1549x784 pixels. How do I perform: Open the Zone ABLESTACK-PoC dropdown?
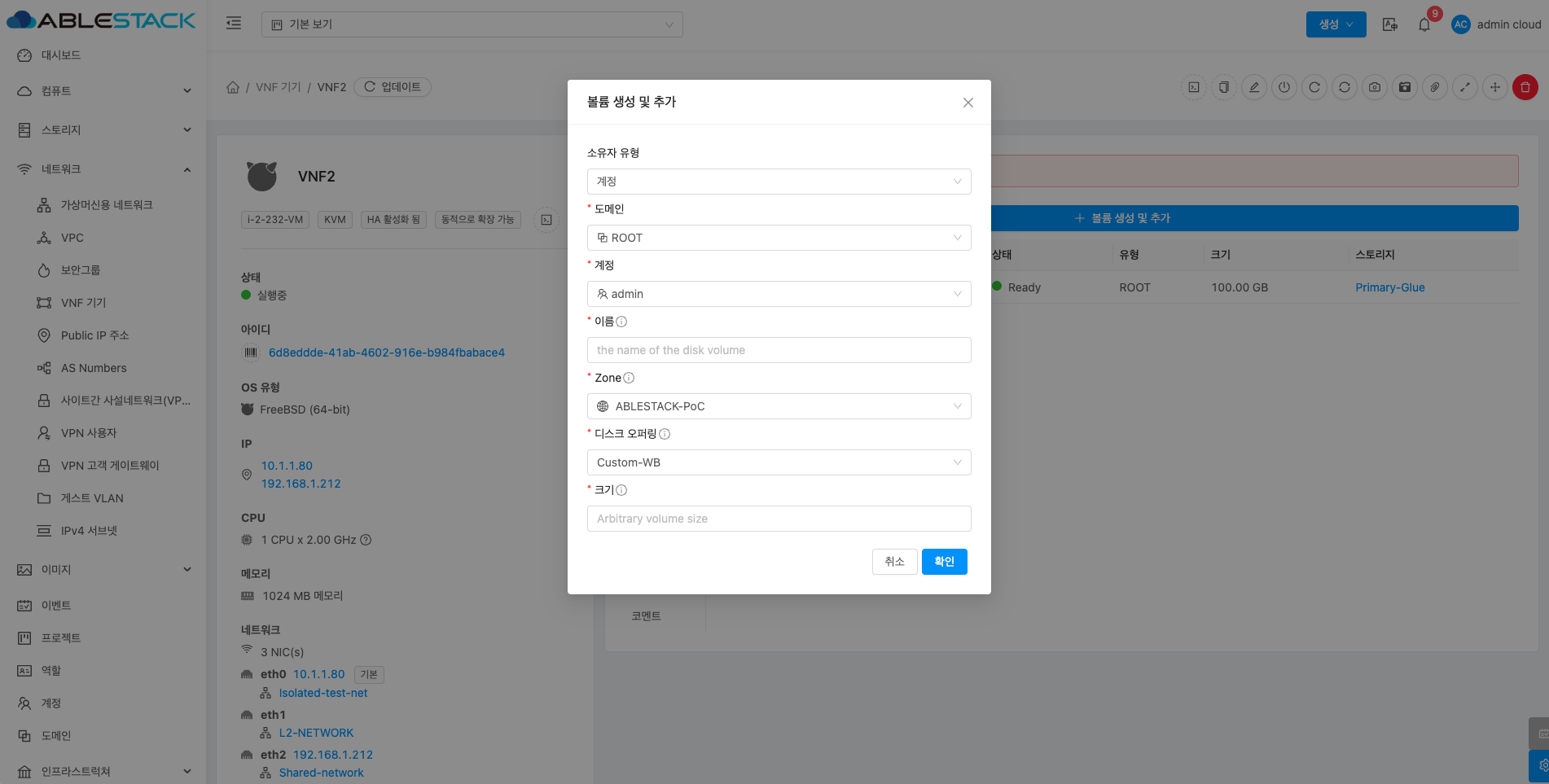point(779,406)
